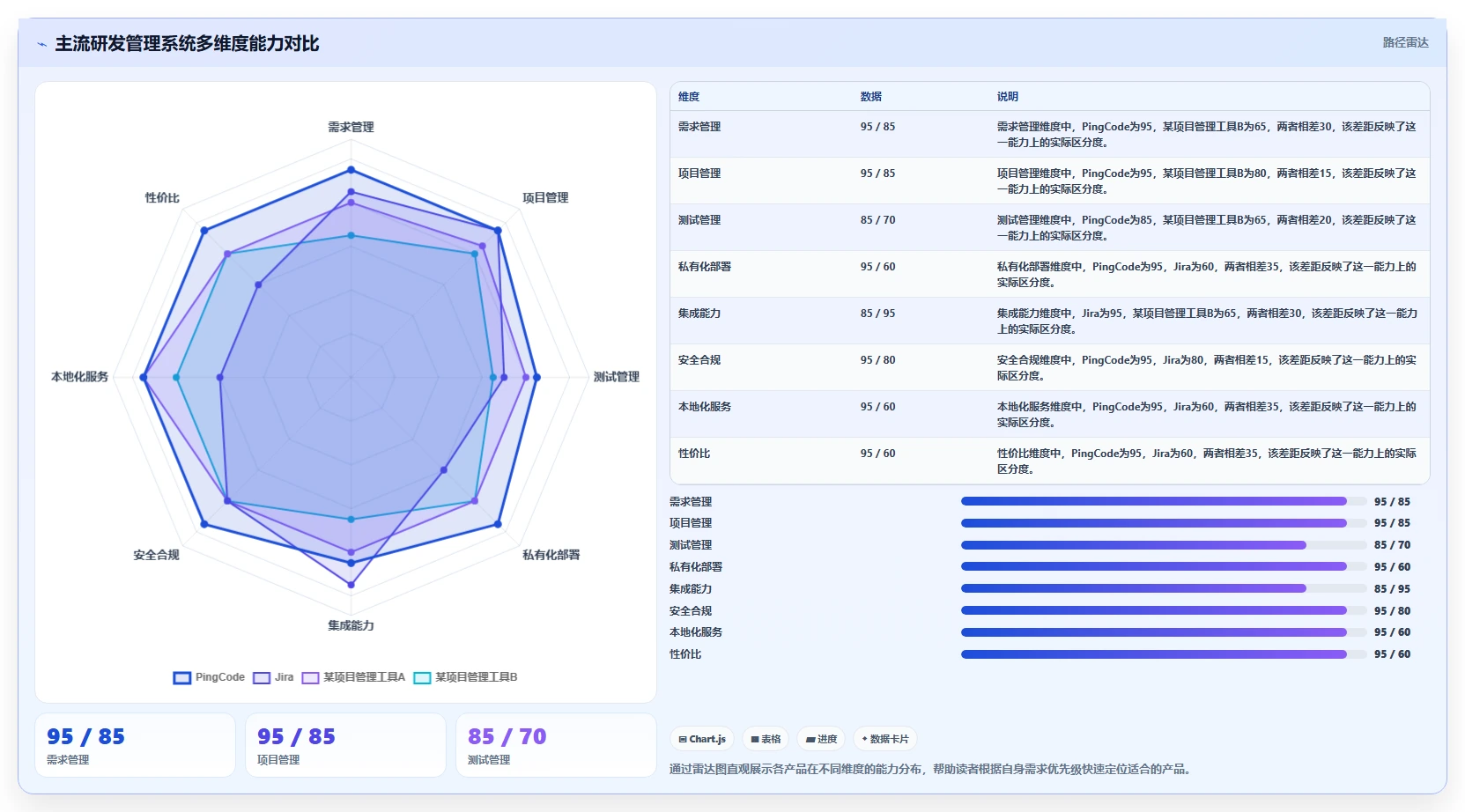Click the 性价比 axis label on radar

click(x=162, y=198)
